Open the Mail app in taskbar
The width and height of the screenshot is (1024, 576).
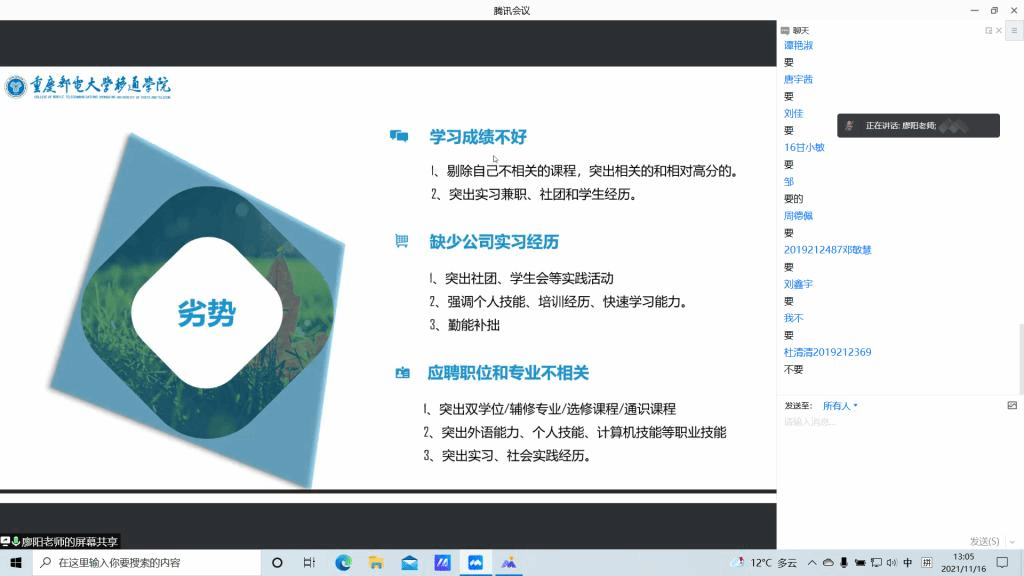[x=409, y=563]
